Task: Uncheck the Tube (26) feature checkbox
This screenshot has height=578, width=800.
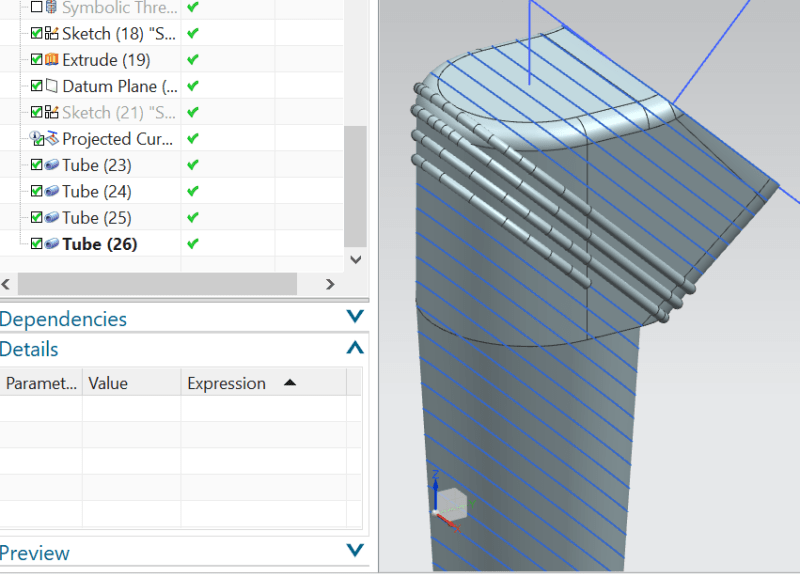Action: (x=36, y=243)
